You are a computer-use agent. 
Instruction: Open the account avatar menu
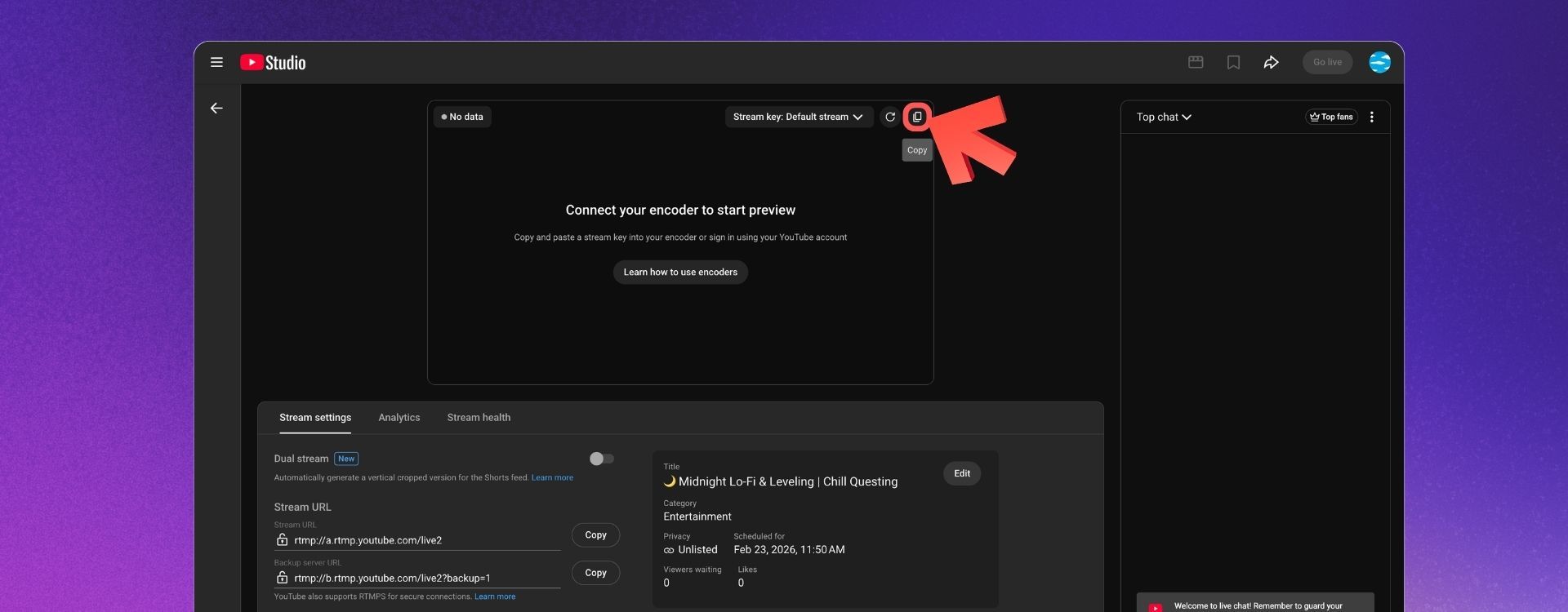(x=1379, y=62)
